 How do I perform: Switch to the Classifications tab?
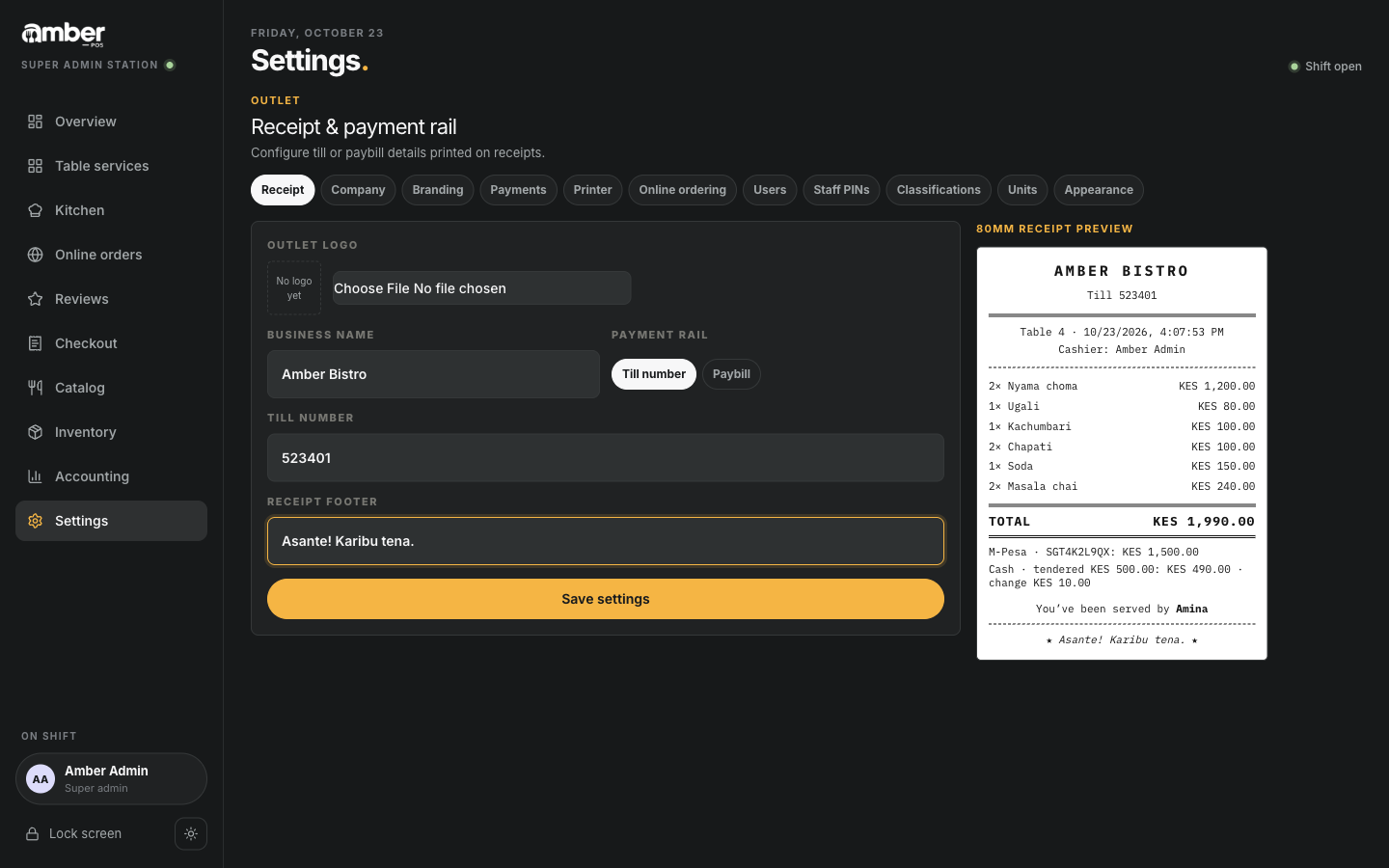[x=939, y=190]
